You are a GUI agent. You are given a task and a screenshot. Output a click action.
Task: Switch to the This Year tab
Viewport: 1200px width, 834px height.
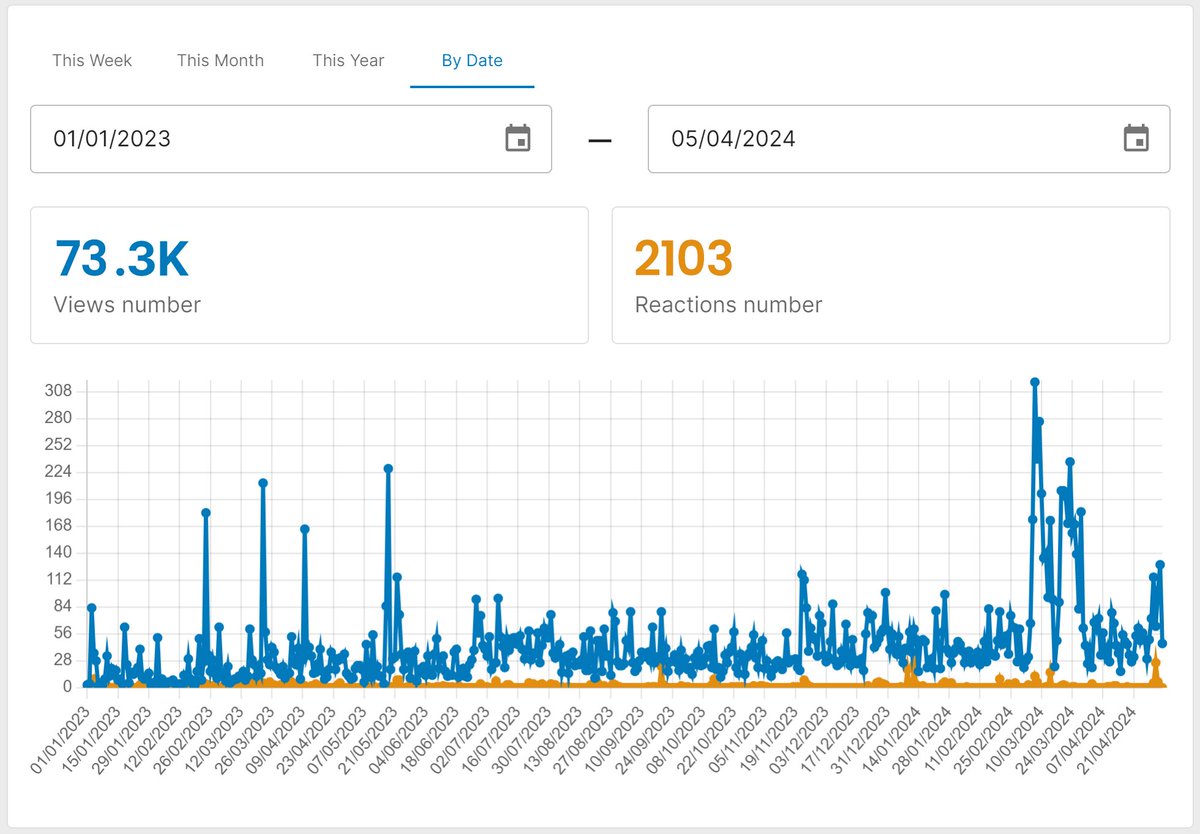tap(348, 60)
